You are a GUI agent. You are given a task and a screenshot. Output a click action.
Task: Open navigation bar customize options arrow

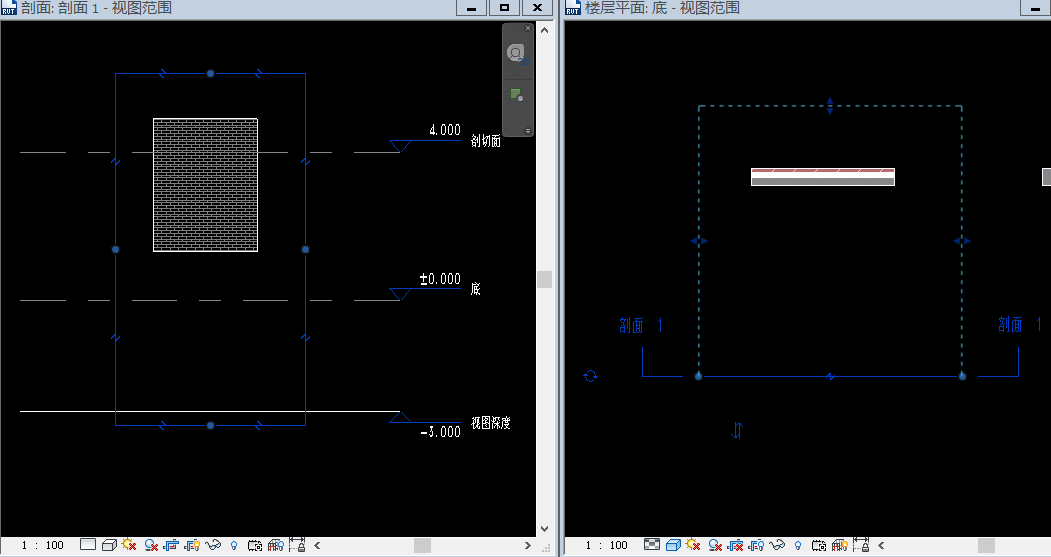pyautogui.click(x=528, y=131)
